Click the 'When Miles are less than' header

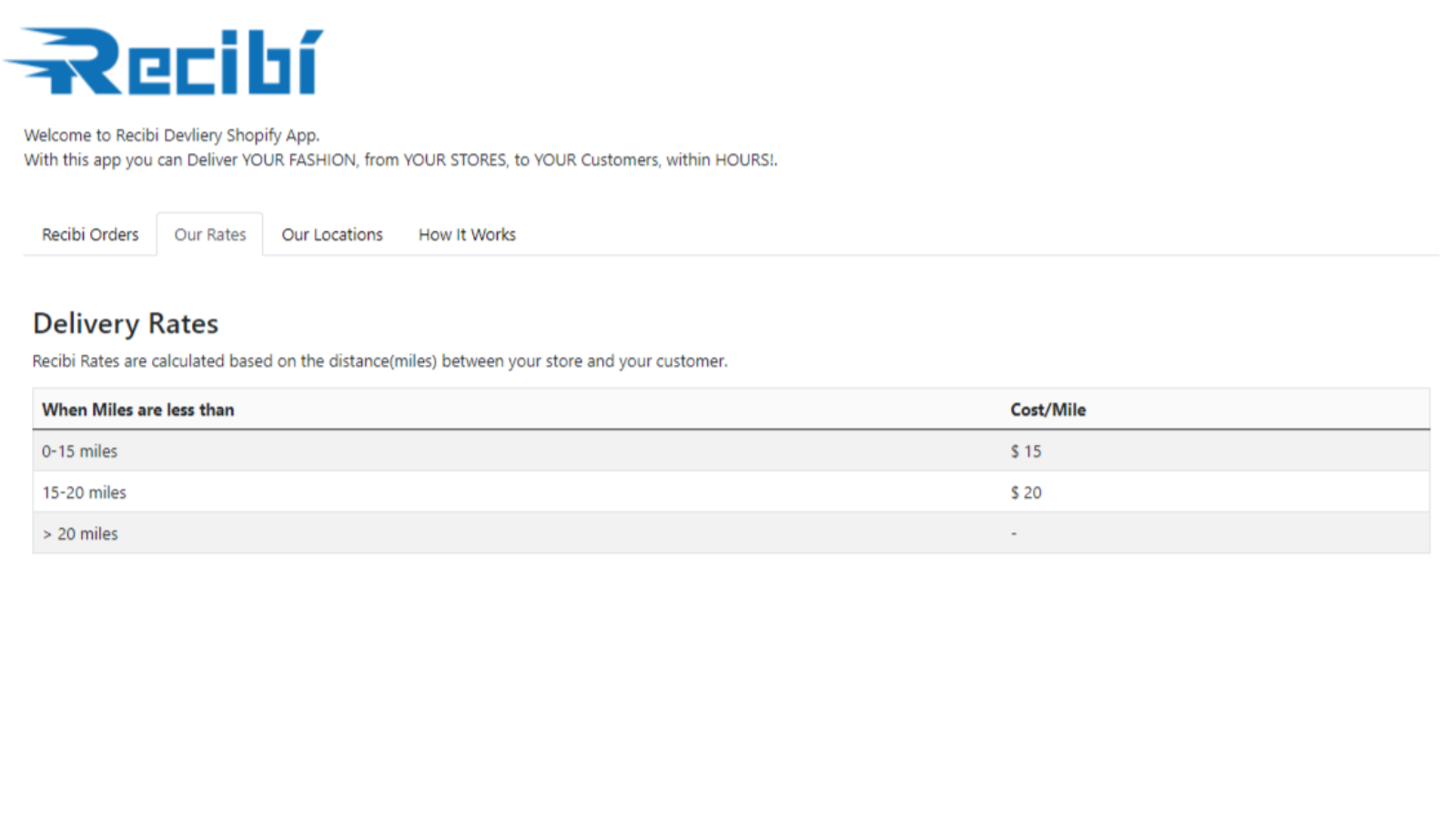[138, 409]
